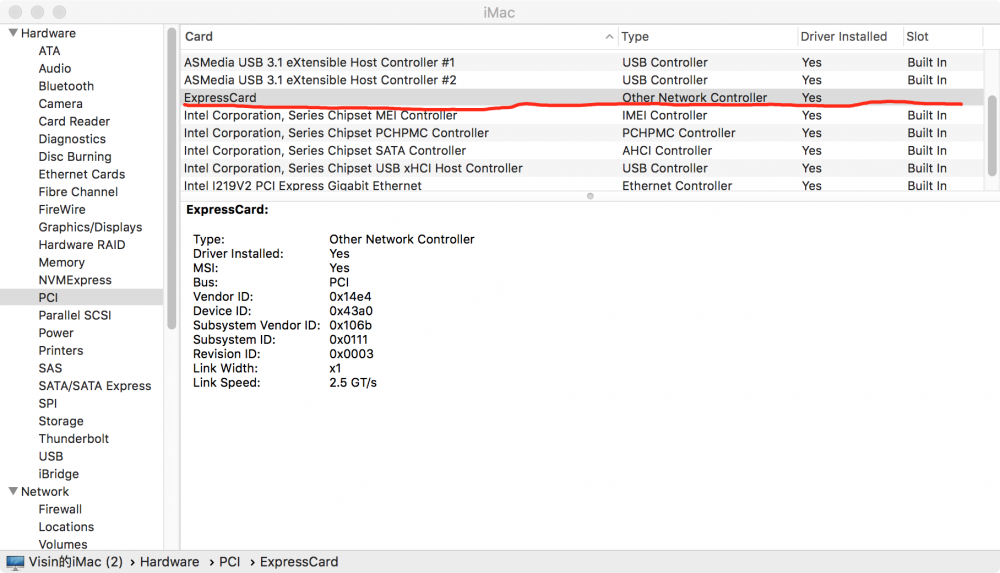Open SATA/SATA Express section
Viewport: 1000px width, 573px height.
tap(95, 386)
